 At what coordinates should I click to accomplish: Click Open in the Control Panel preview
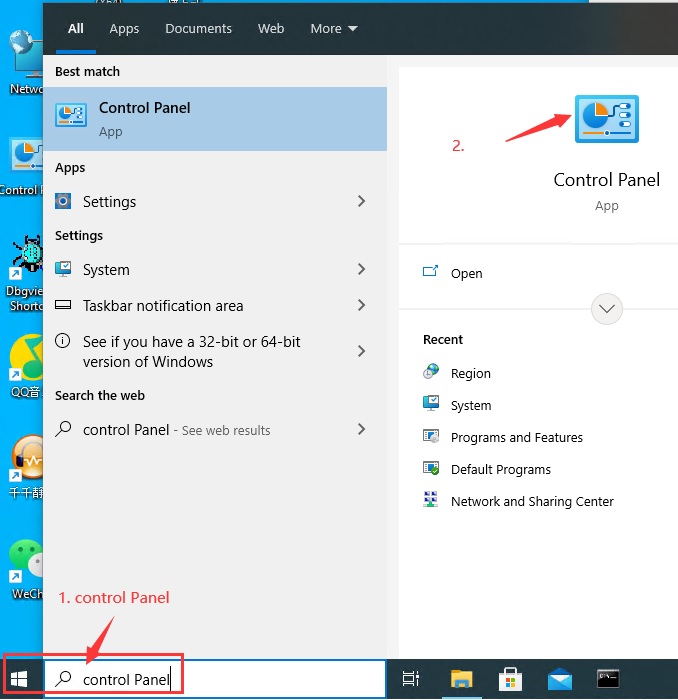pos(466,273)
